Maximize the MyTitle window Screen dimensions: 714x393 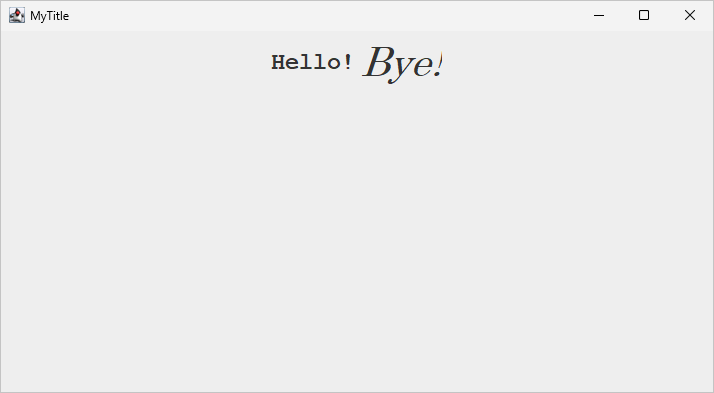click(644, 15)
